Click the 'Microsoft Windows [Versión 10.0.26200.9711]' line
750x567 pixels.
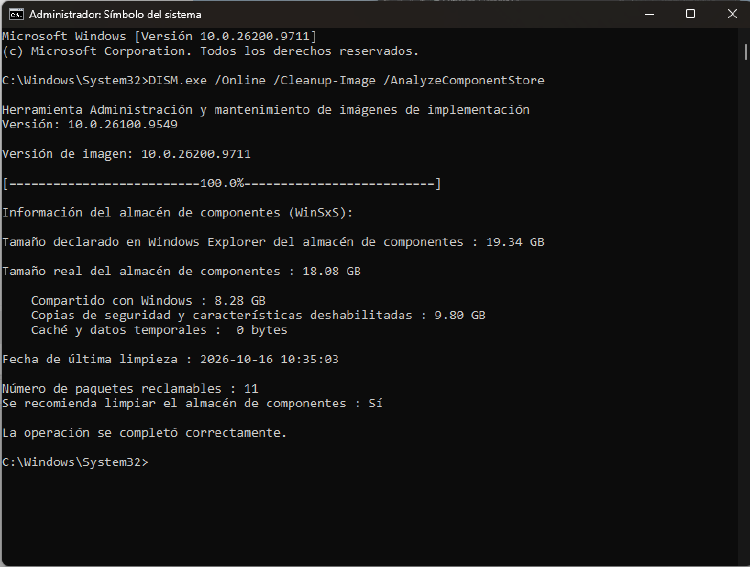pyautogui.click(x=159, y=36)
